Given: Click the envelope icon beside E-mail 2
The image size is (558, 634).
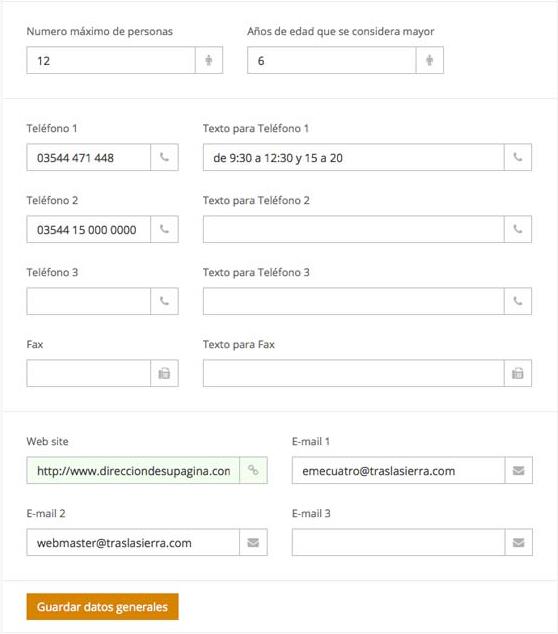Looking at the screenshot, I should click(x=253, y=542).
